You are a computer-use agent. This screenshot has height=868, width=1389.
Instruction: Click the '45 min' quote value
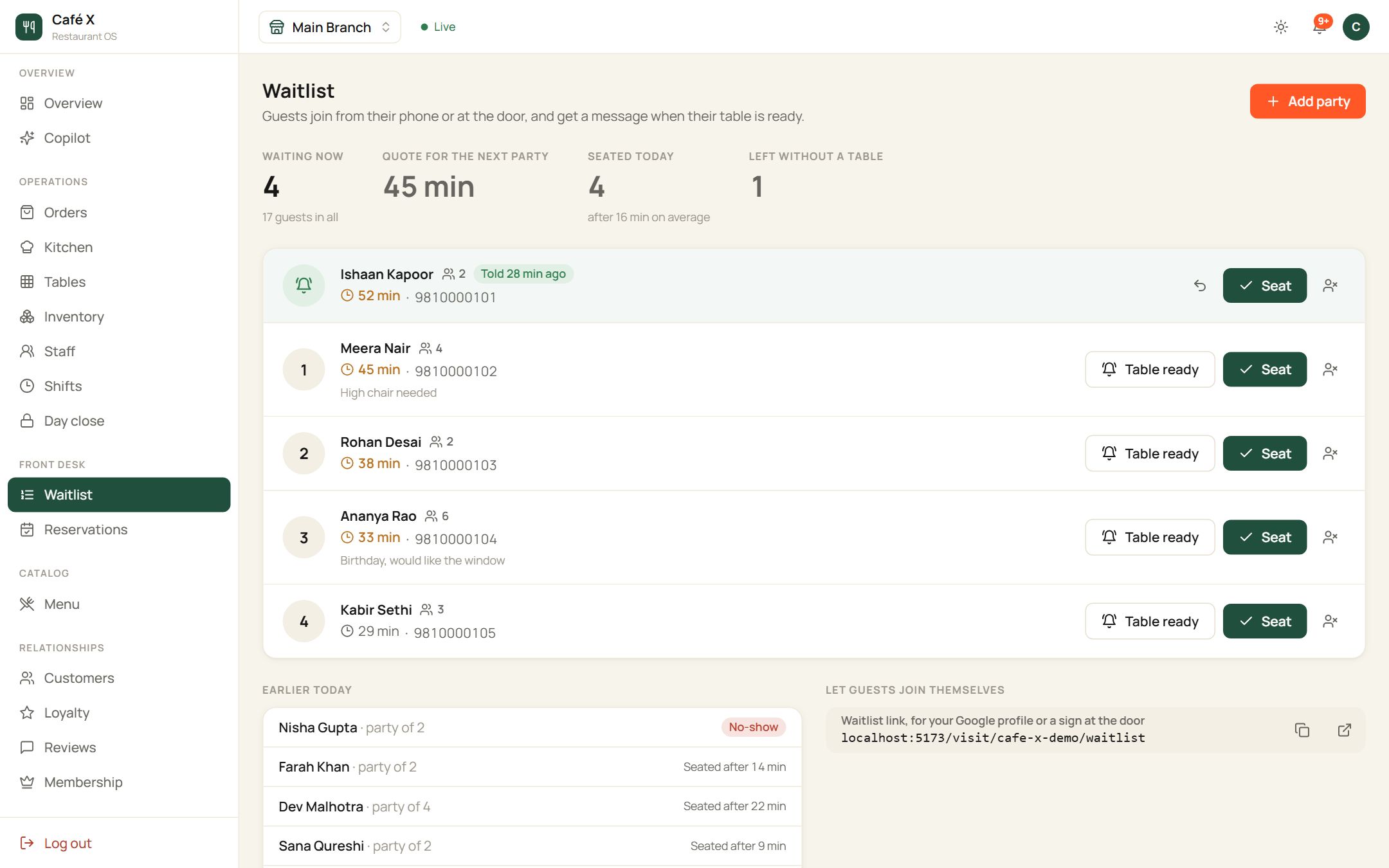[429, 187]
